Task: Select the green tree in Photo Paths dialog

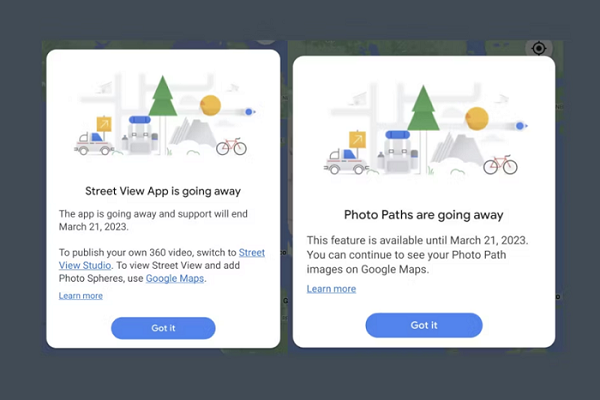Action: click(x=423, y=108)
